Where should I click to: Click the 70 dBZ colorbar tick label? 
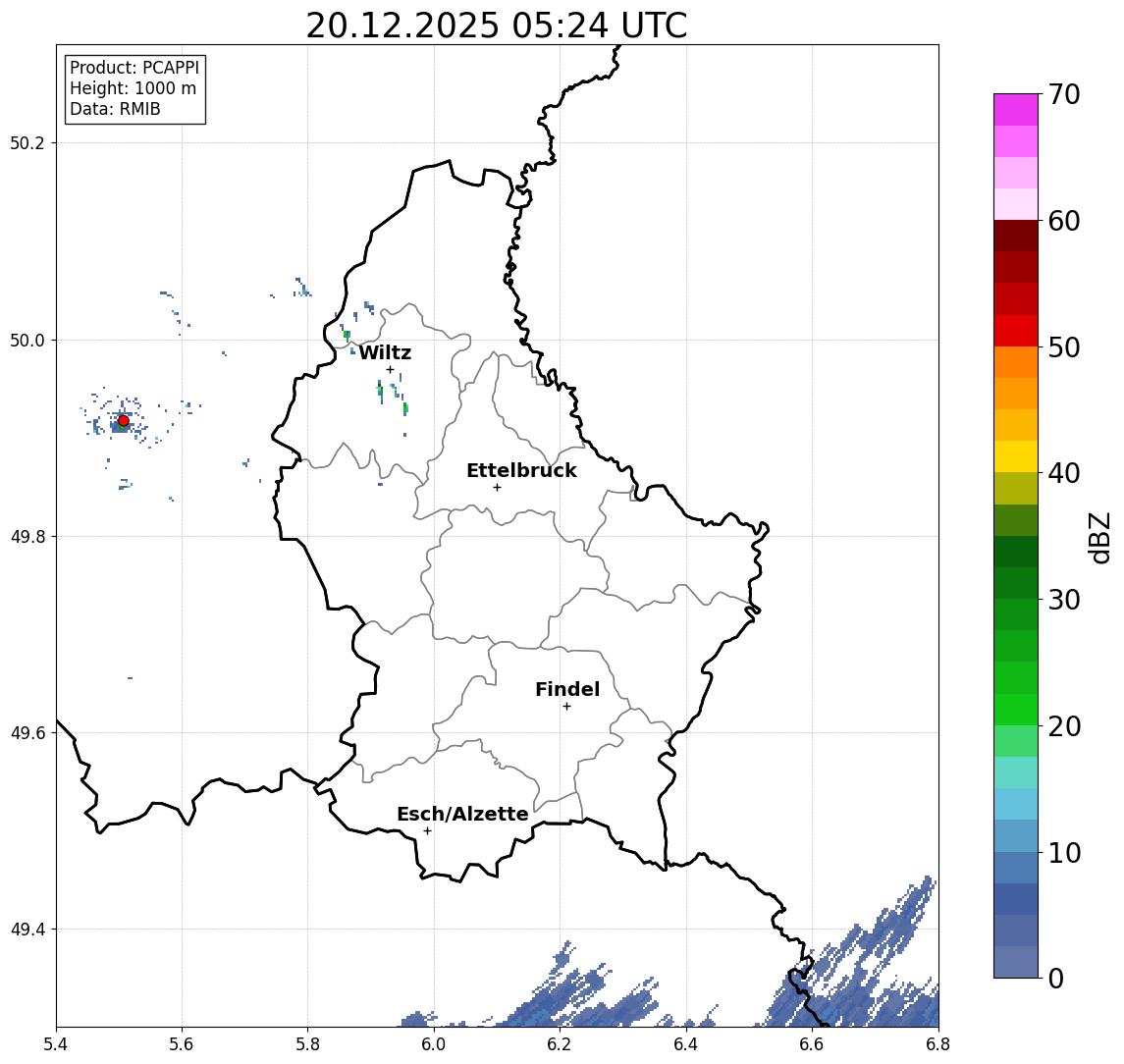tap(1064, 94)
